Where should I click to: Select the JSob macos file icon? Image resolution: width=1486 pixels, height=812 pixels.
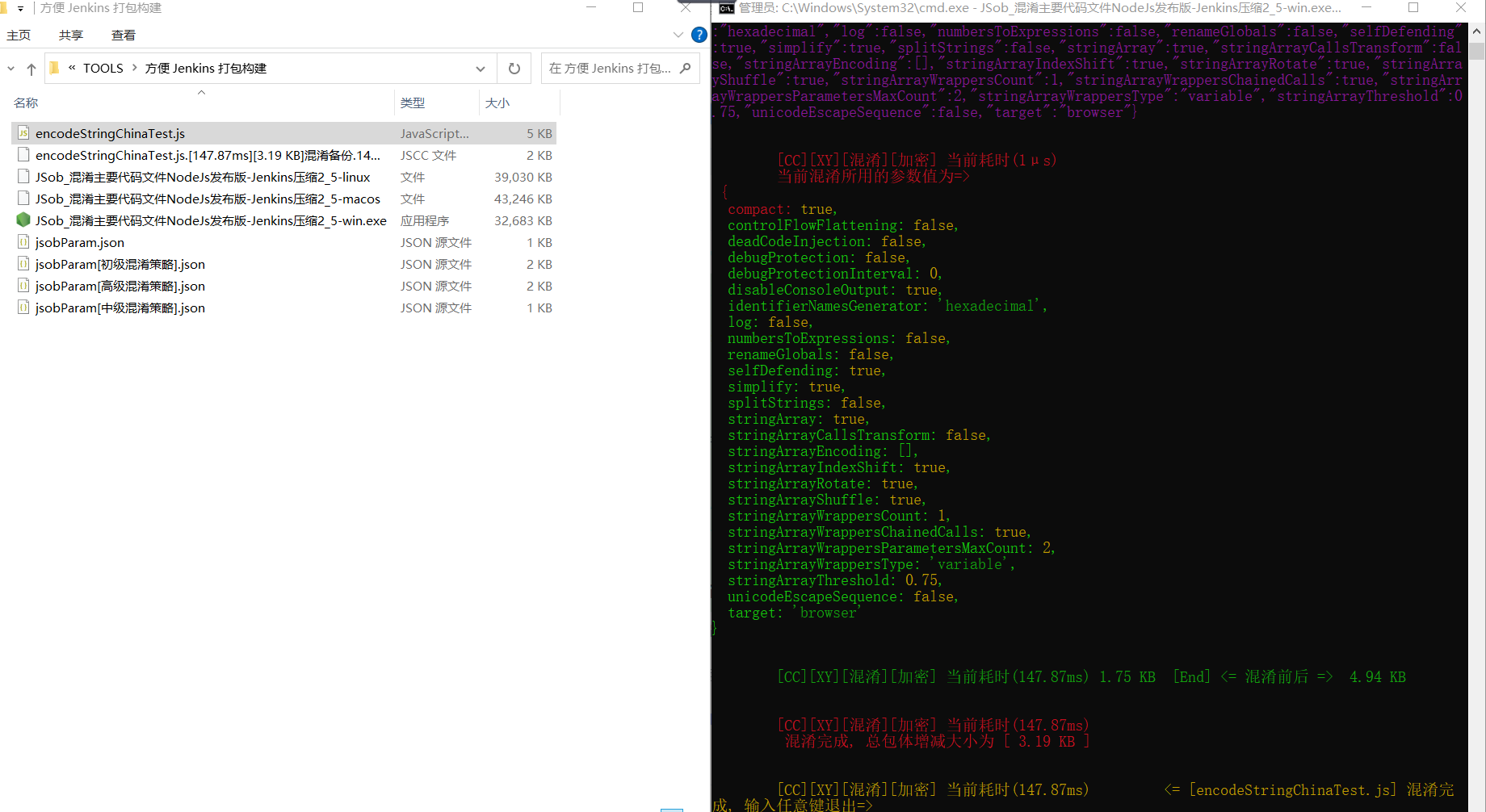click(23, 198)
